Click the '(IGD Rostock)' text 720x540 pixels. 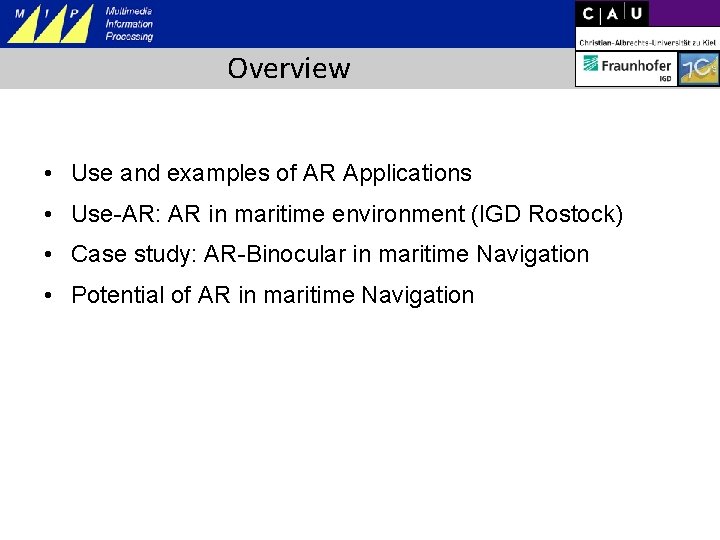tap(547, 214)
